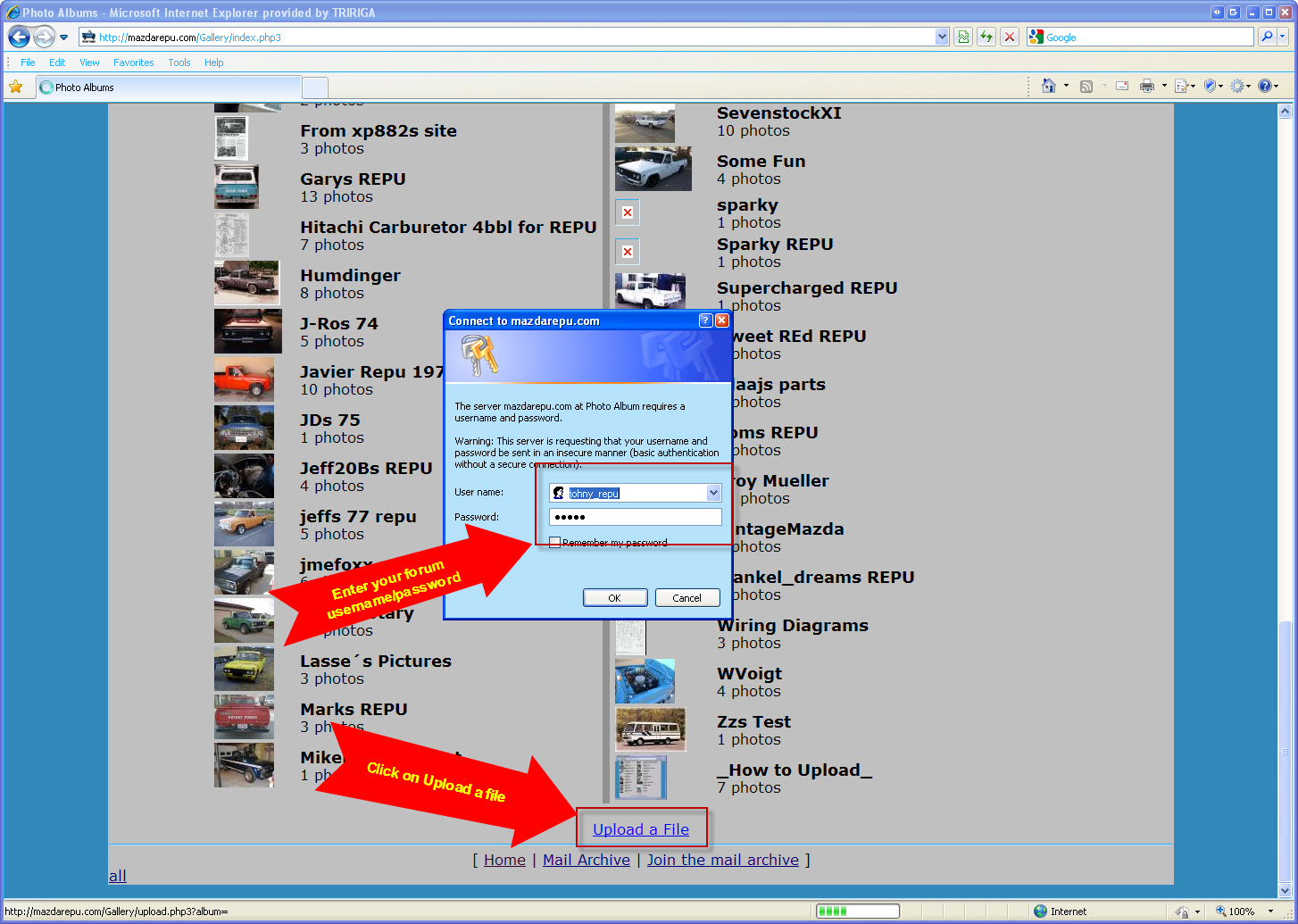
Task: Click the SevenstockXI album title
Action: pos(779,112)
